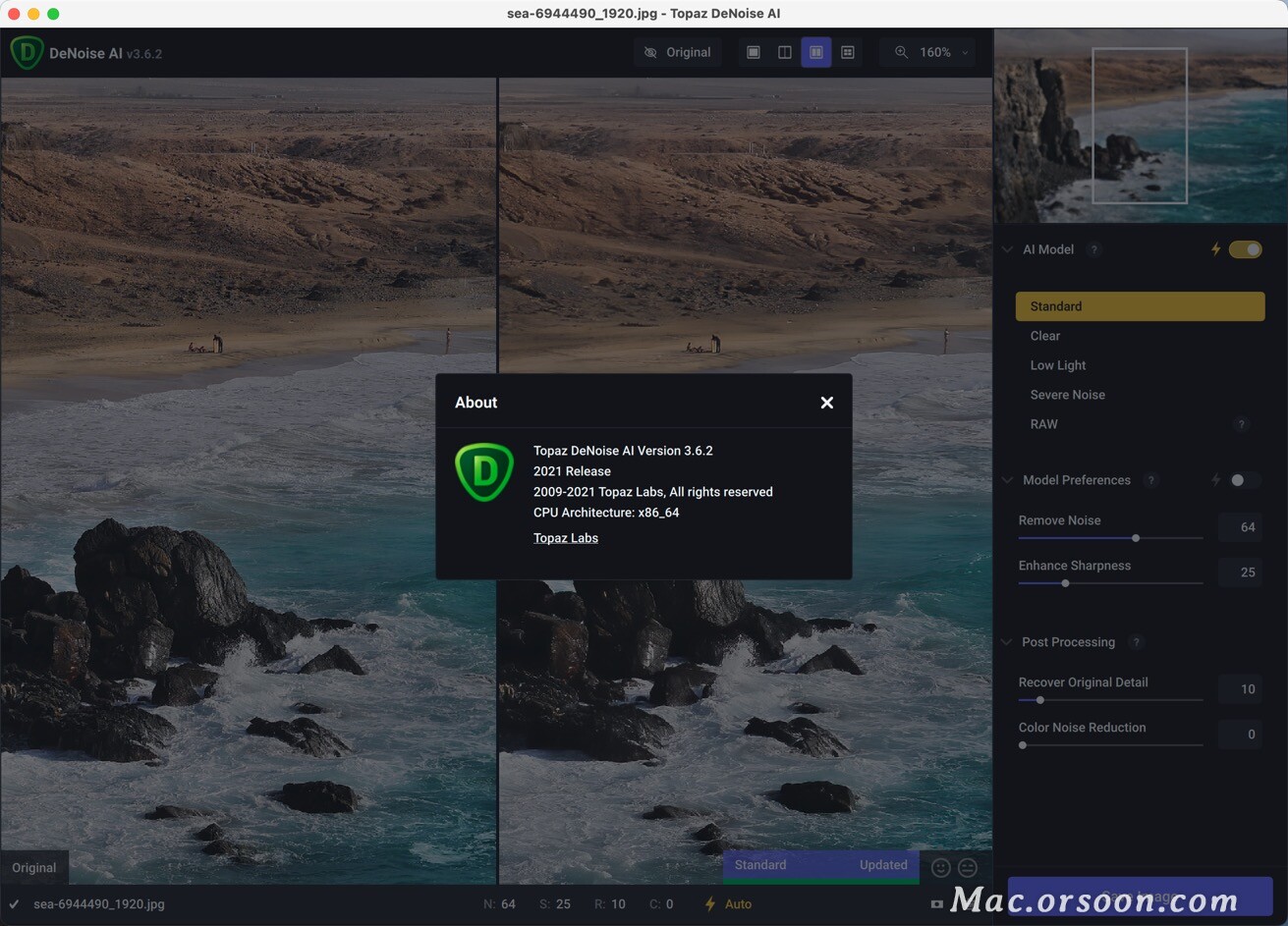
Task: Click the Remove Noise value field 64
Action: [1240, 527]
